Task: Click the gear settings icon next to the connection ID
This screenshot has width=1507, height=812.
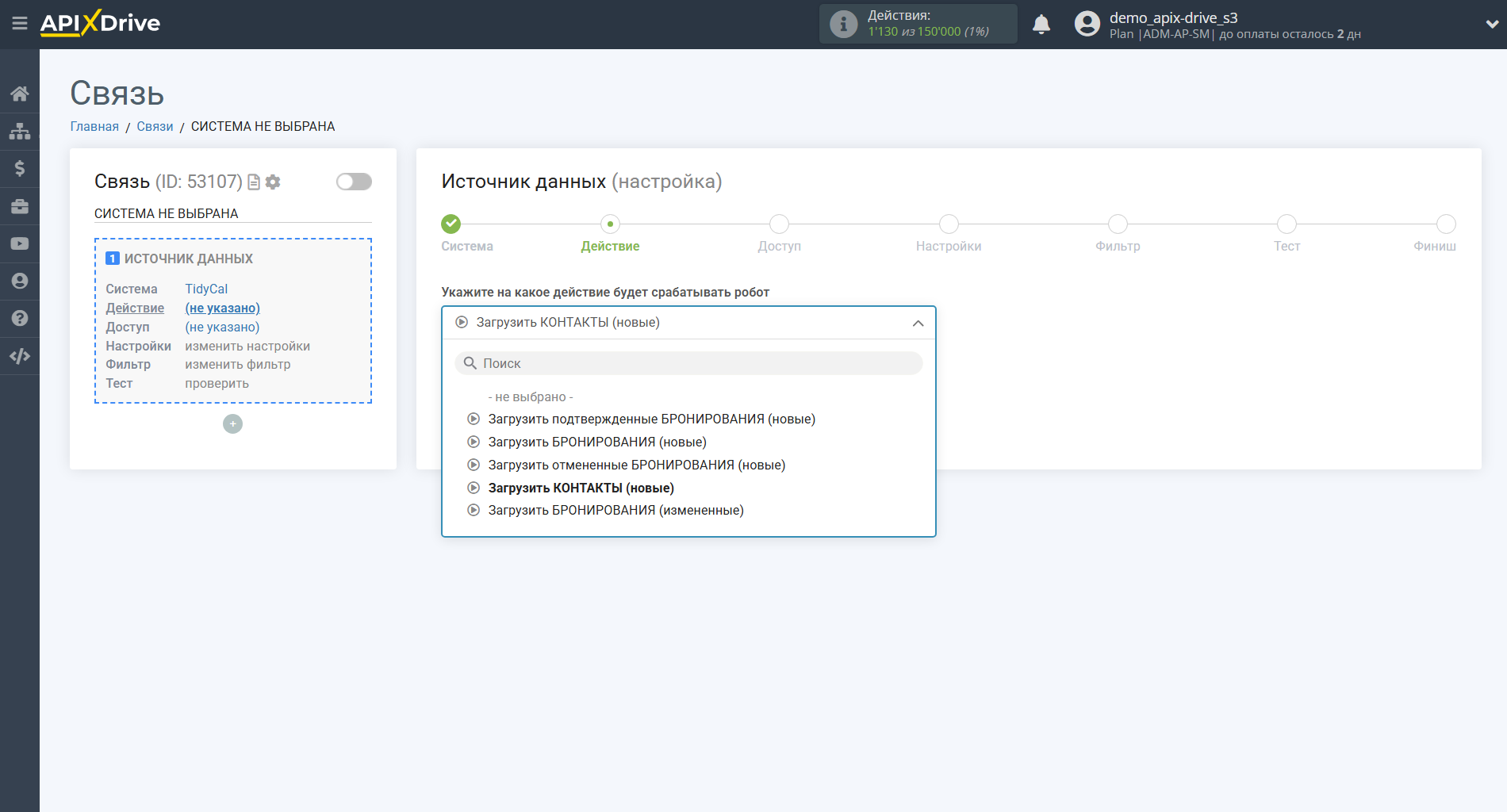Action: click(x=273, y=182)
